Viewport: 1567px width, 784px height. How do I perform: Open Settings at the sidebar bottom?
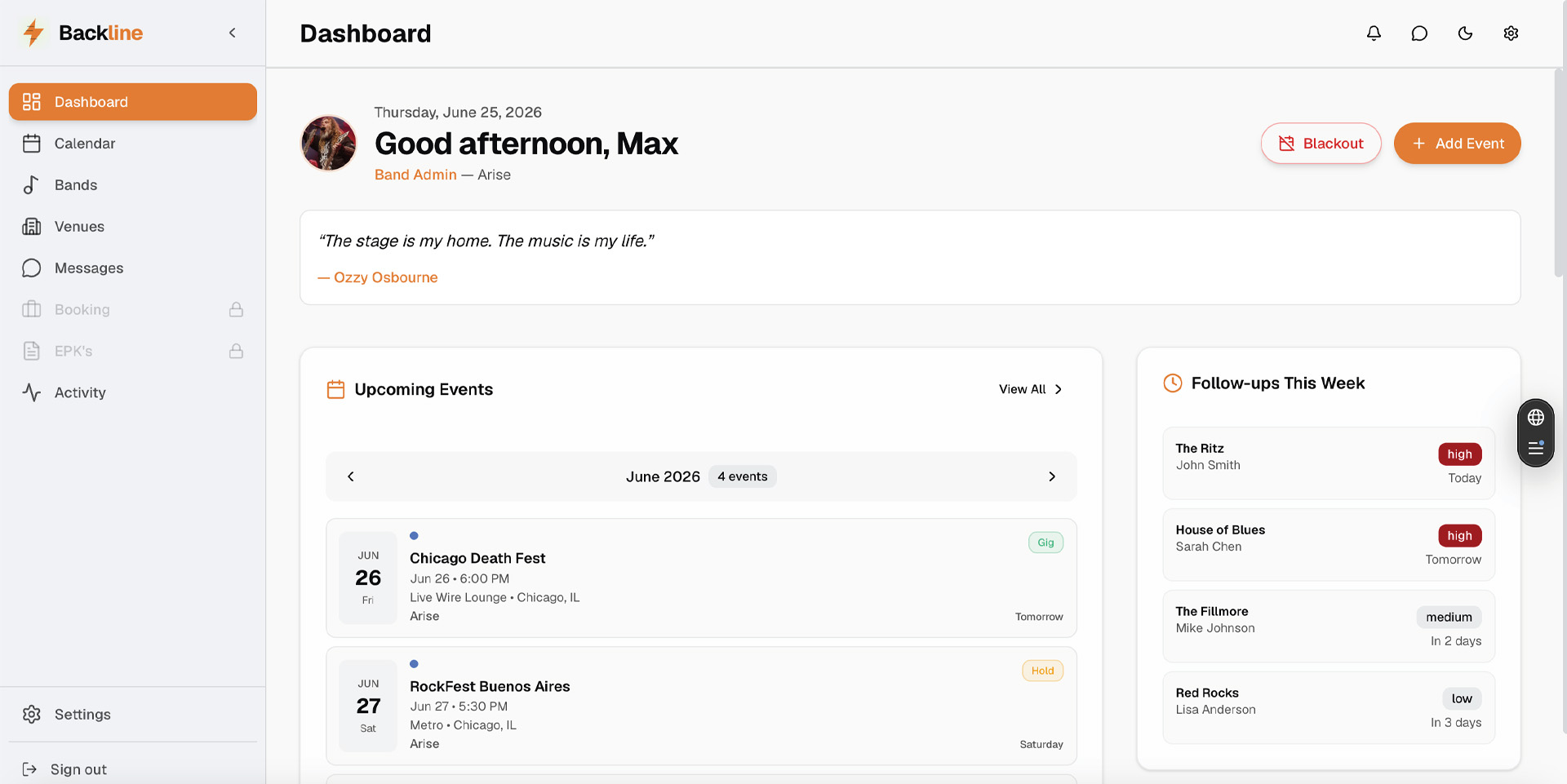[133, 715]
